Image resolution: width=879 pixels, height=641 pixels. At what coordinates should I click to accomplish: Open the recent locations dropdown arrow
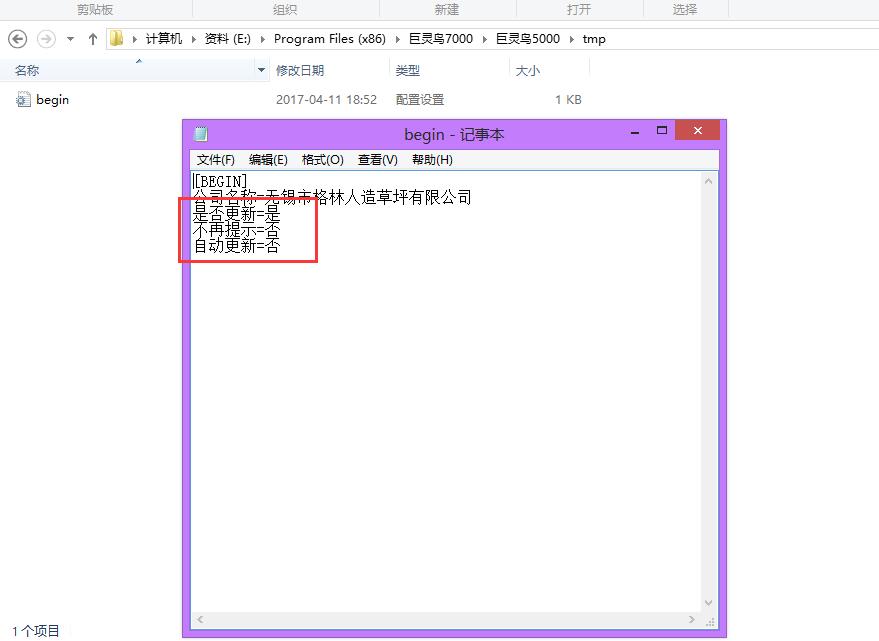(x=70, y=40)
